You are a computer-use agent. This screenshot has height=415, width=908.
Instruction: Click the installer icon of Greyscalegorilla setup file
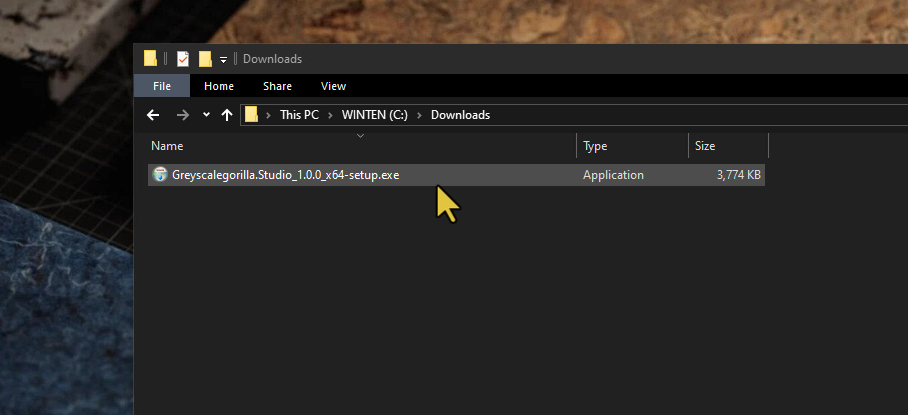click(160, 175)
